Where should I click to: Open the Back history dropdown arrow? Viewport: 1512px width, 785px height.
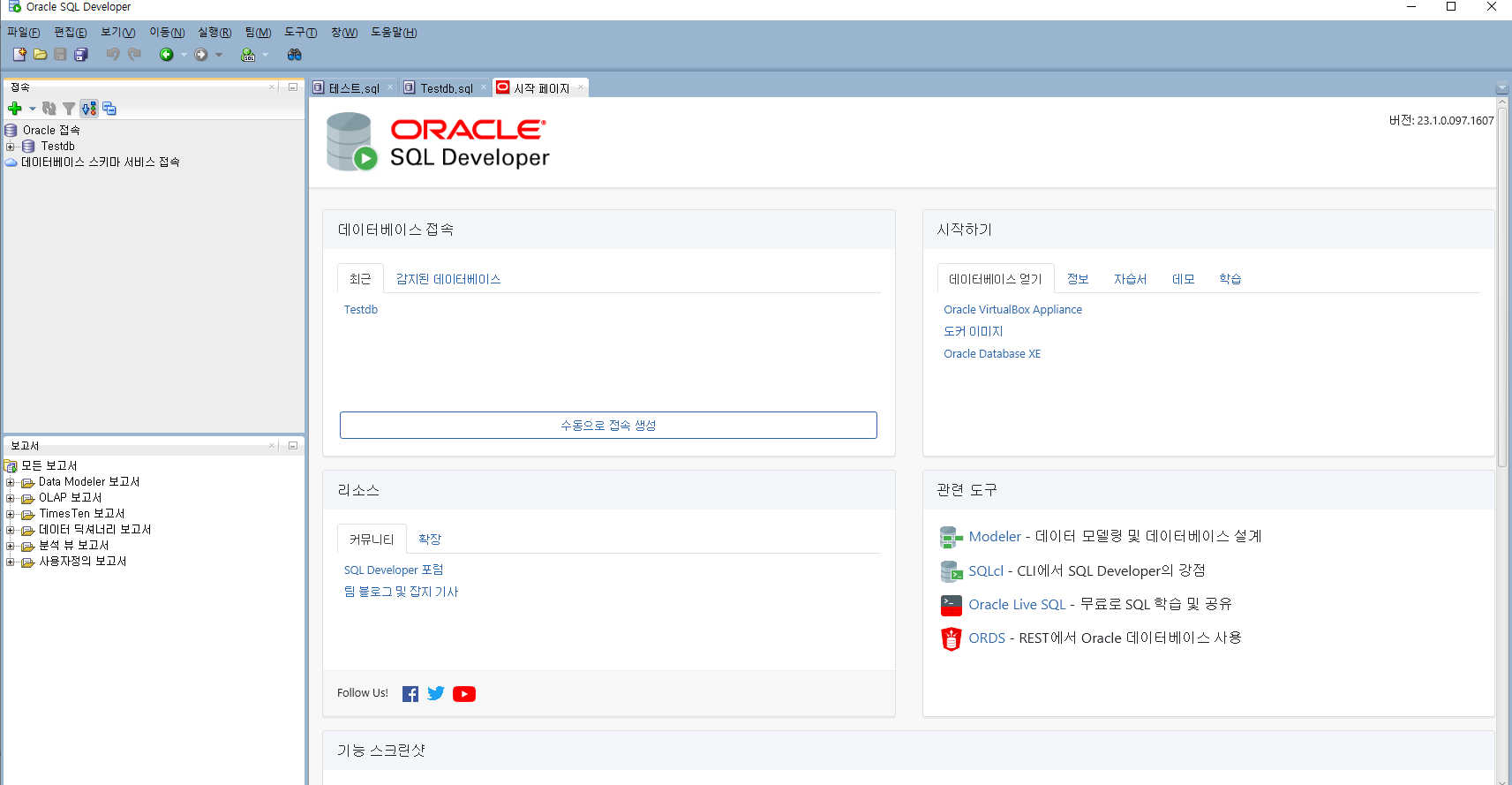184,55
